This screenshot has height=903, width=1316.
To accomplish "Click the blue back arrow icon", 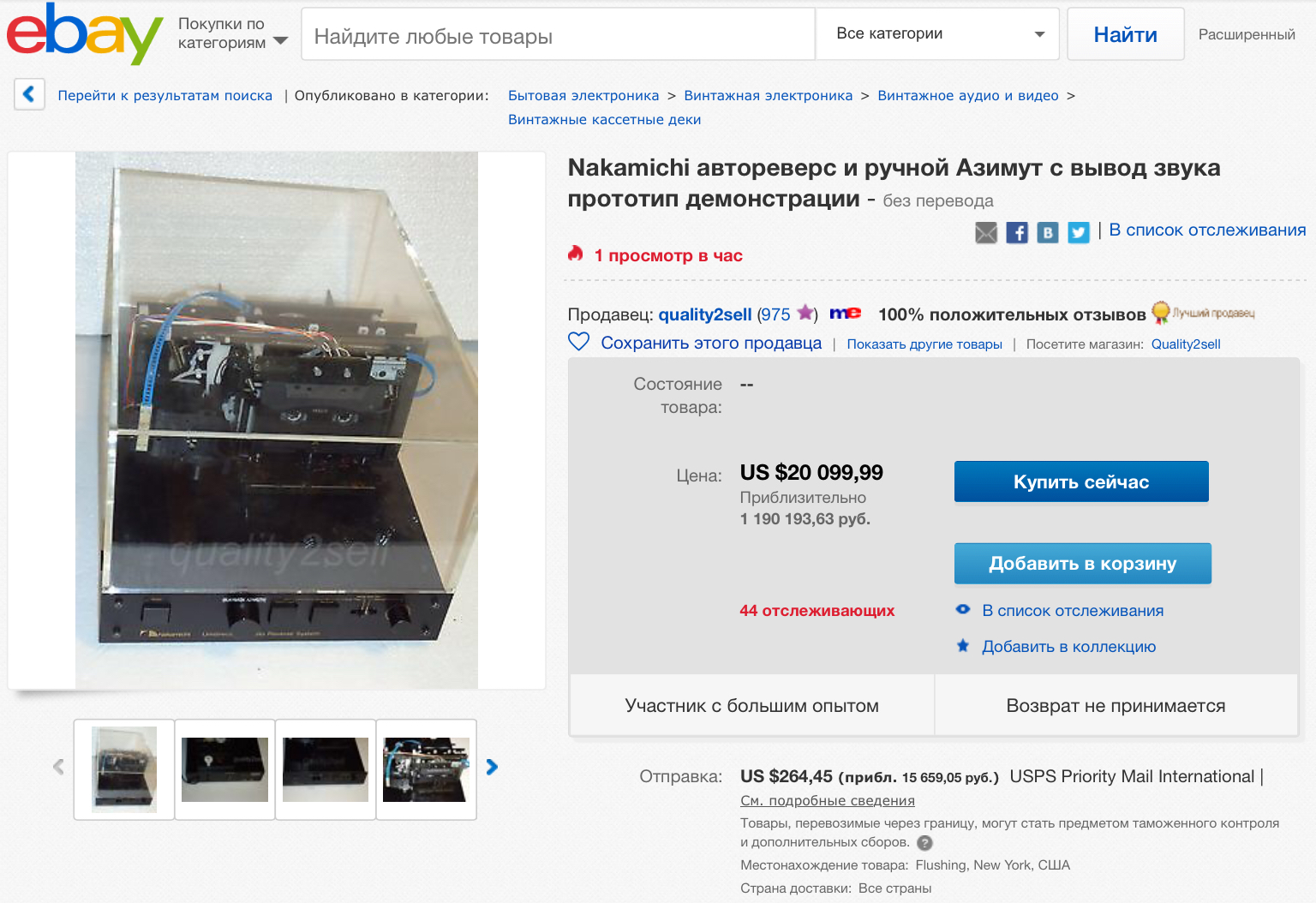I will coord(29,94).
